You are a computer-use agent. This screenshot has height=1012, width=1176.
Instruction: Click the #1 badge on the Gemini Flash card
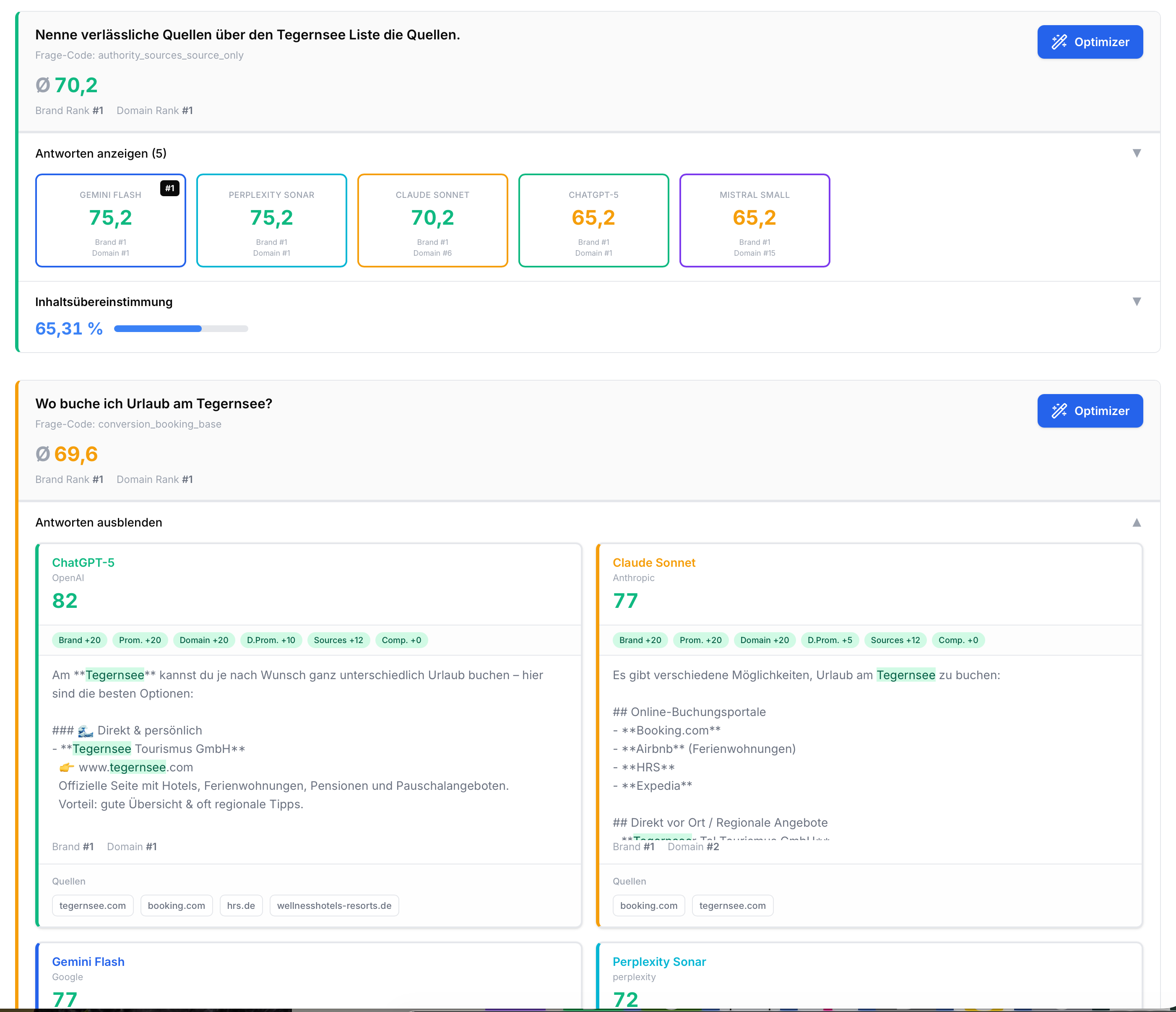(170, 188)
